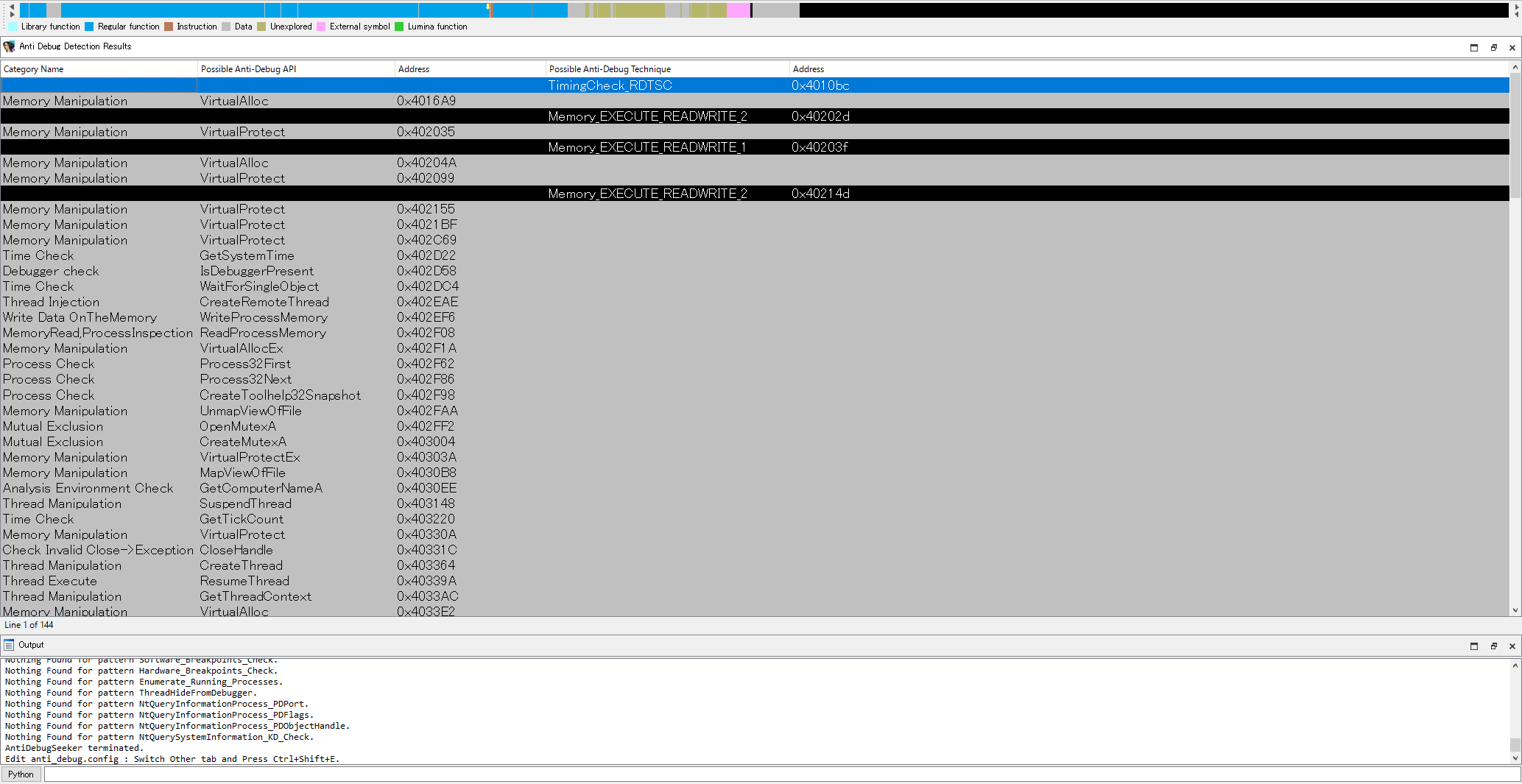1522x784 pixels.
Task: Select the TimingCheck_RDTSC row
Action: click(x=755, y=85)
